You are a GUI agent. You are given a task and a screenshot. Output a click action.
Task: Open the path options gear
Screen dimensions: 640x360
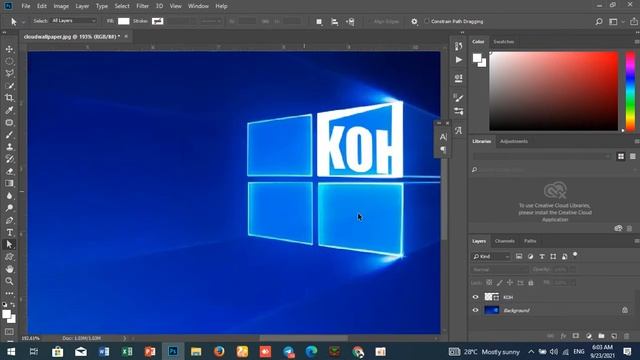pyautogui.click(x=414, y=22)
